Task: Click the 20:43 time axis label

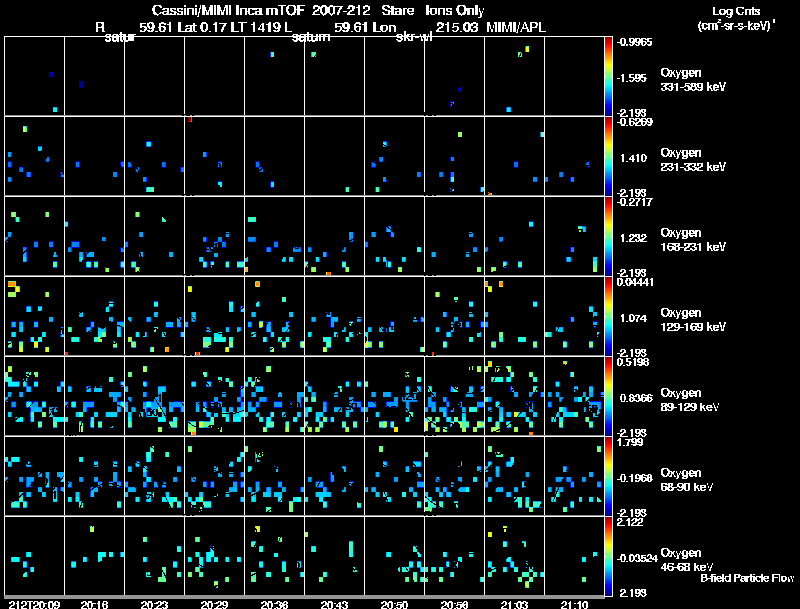Action: coord(334,604)
